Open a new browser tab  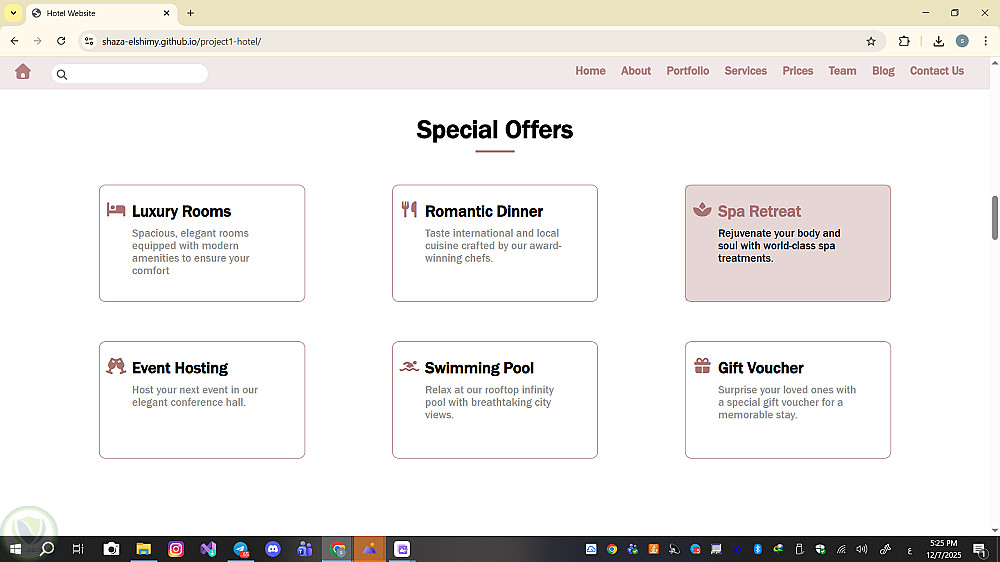pos(191,13)
